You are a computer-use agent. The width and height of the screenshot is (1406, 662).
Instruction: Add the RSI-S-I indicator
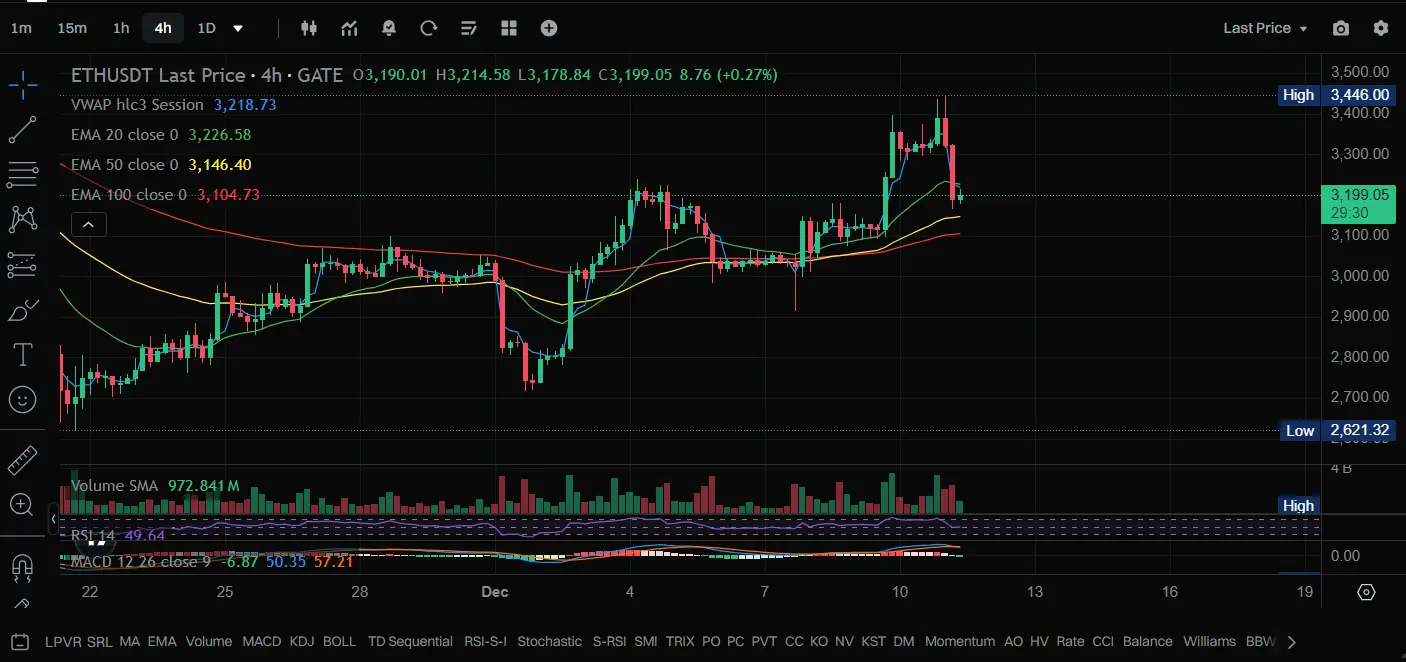pos(486,641)
